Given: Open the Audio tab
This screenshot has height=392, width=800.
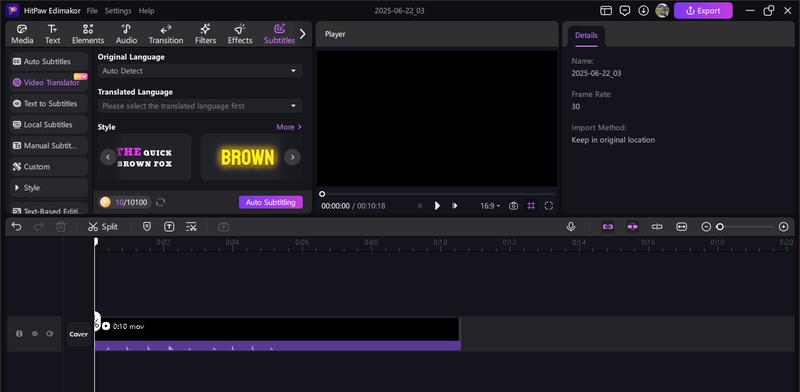Looking at the screenshot, I should [126, 34].
